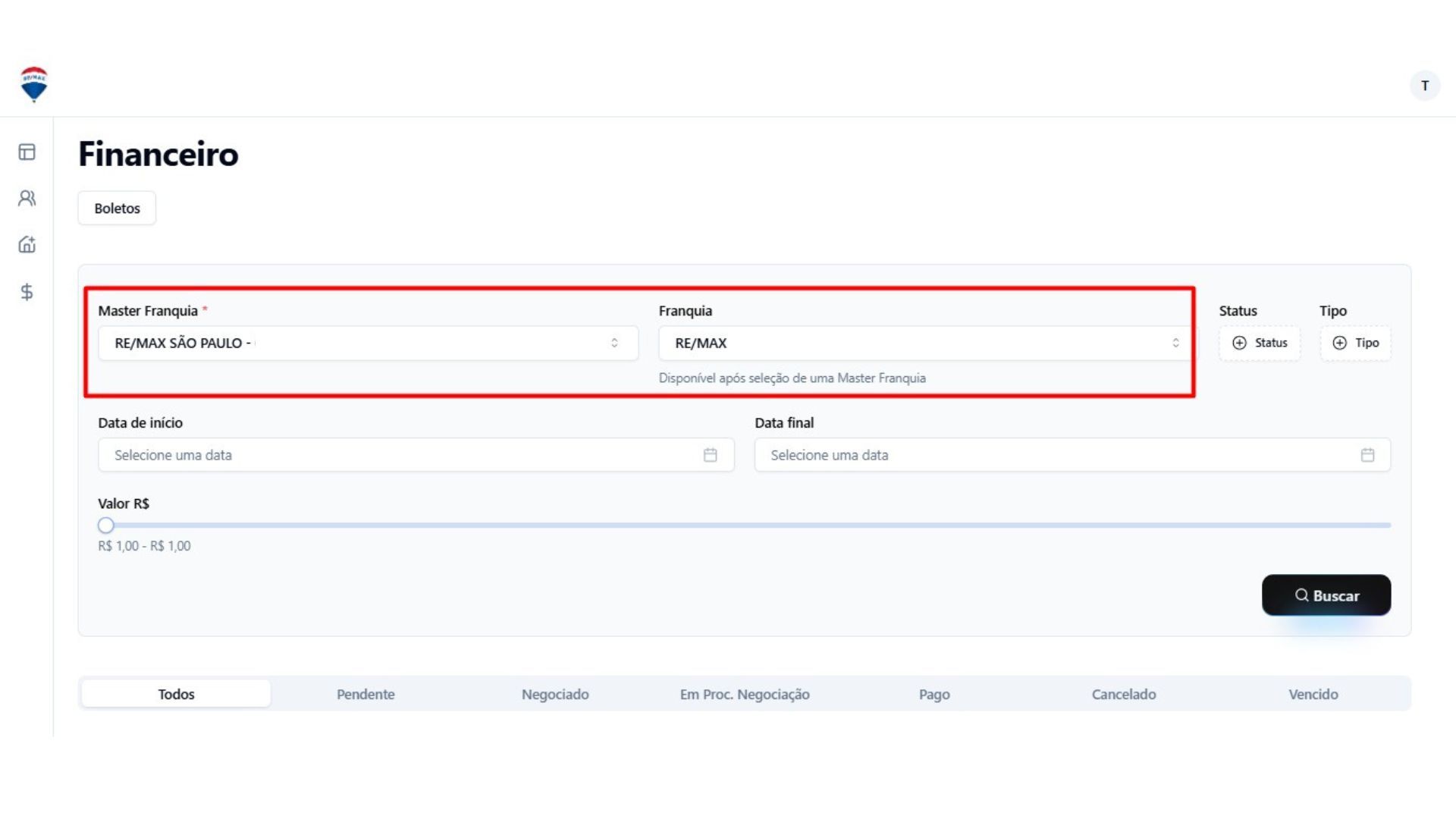Open the Status filter
The image size is (1456, 819).
click(x=1260, y=343)
